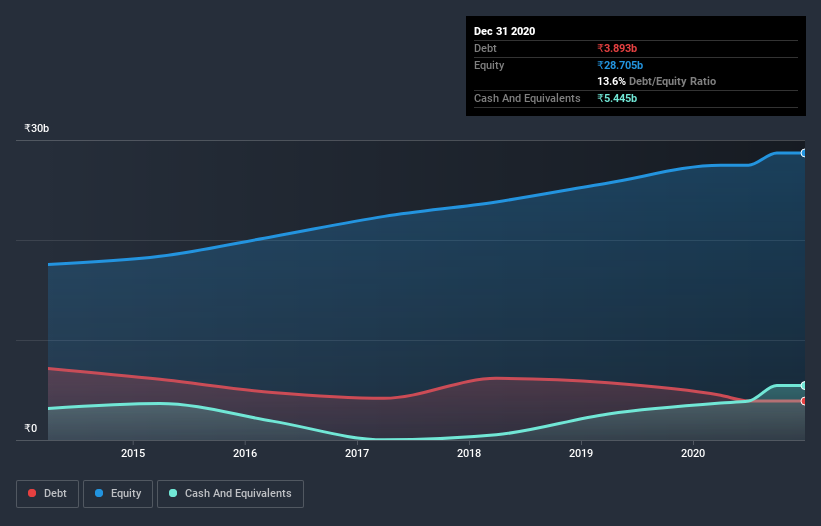Click the ₹30b y-axis label
Image resolution: width=821 pixels, height=526 pixels.
pyautogui.click(x=37, y=128)
